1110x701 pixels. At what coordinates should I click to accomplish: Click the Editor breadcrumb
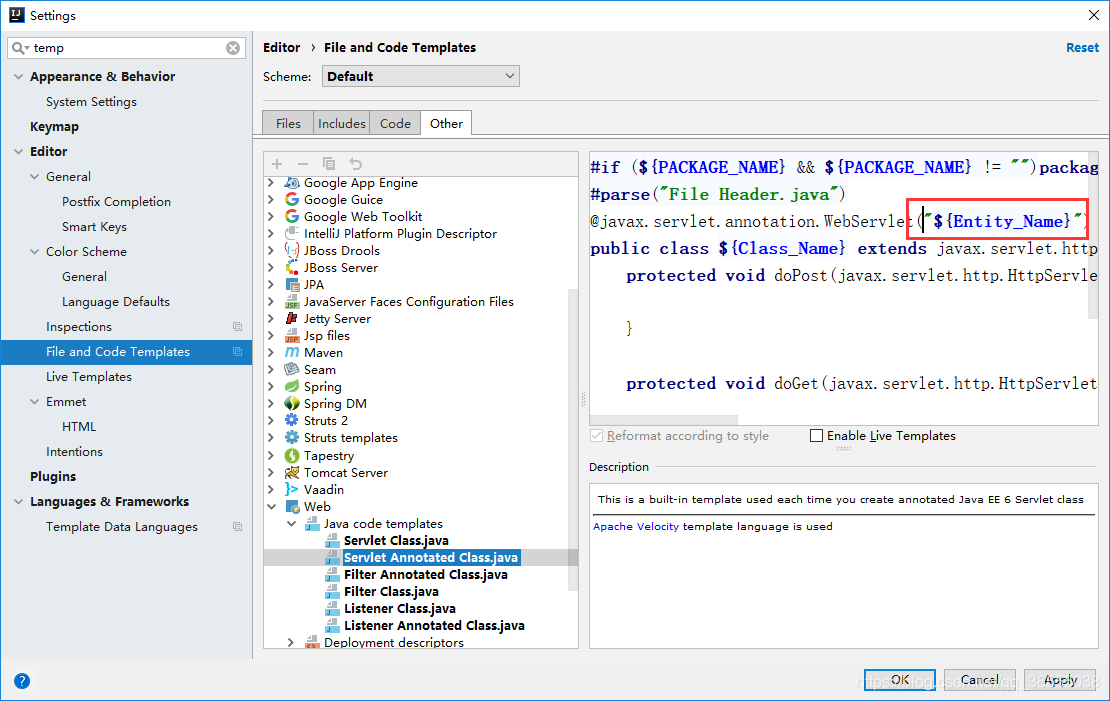pyautogui.click(x=282, y=47)
